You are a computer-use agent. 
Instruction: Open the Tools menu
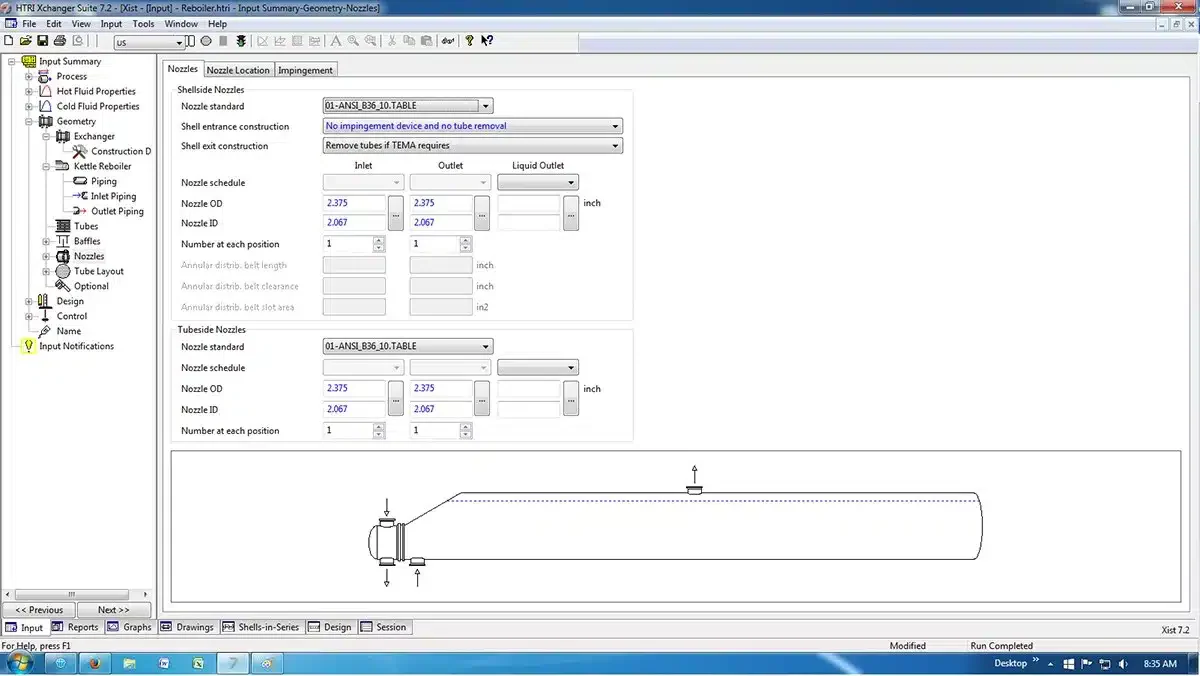(143, 23)
